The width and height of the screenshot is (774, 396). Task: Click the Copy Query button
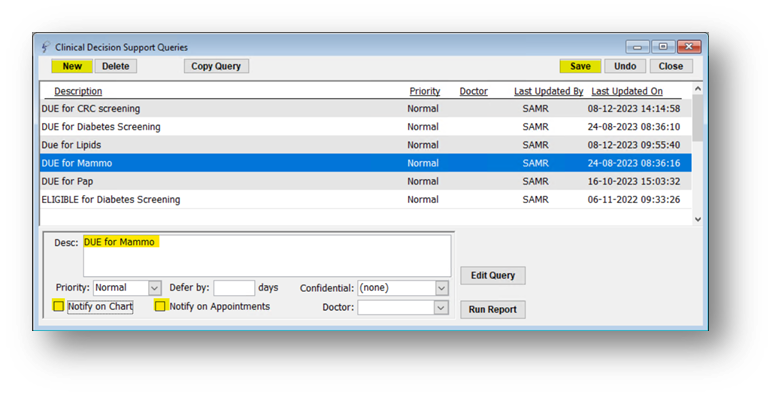(x=216, y=66)
